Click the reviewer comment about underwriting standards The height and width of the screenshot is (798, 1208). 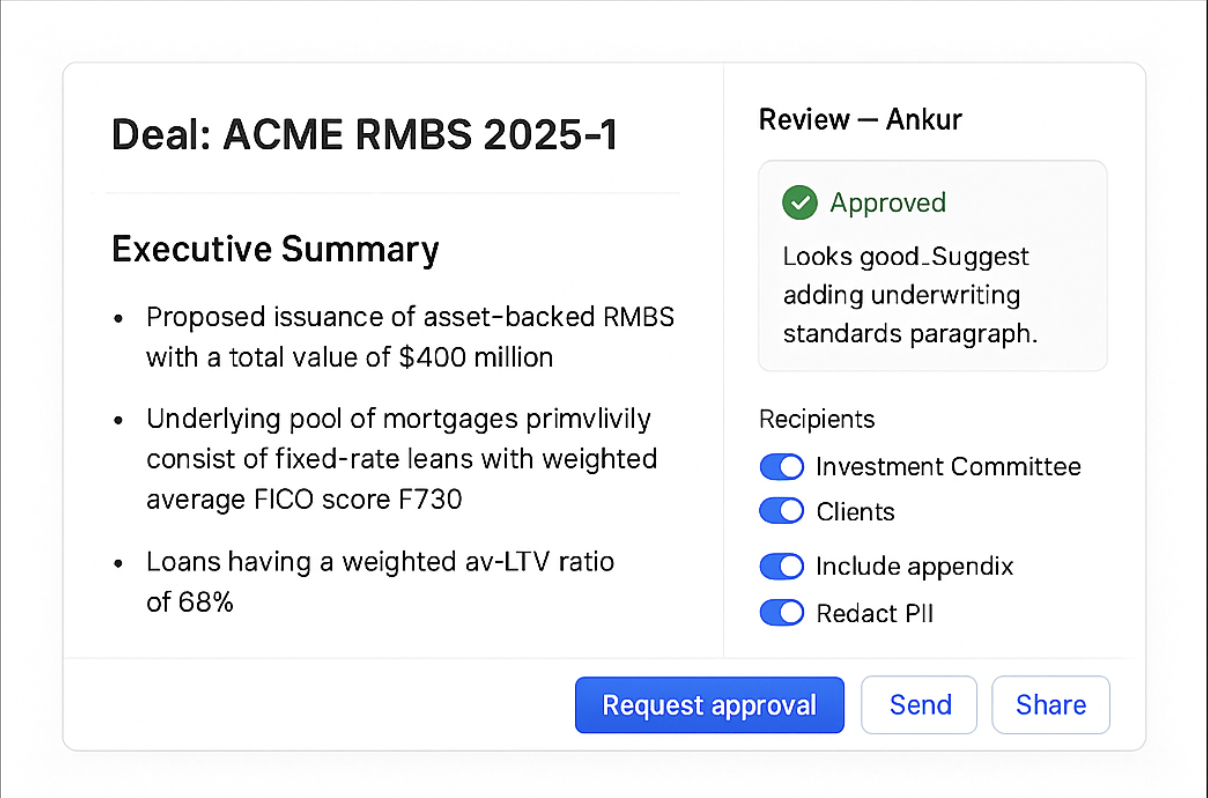tap(910, 296)
